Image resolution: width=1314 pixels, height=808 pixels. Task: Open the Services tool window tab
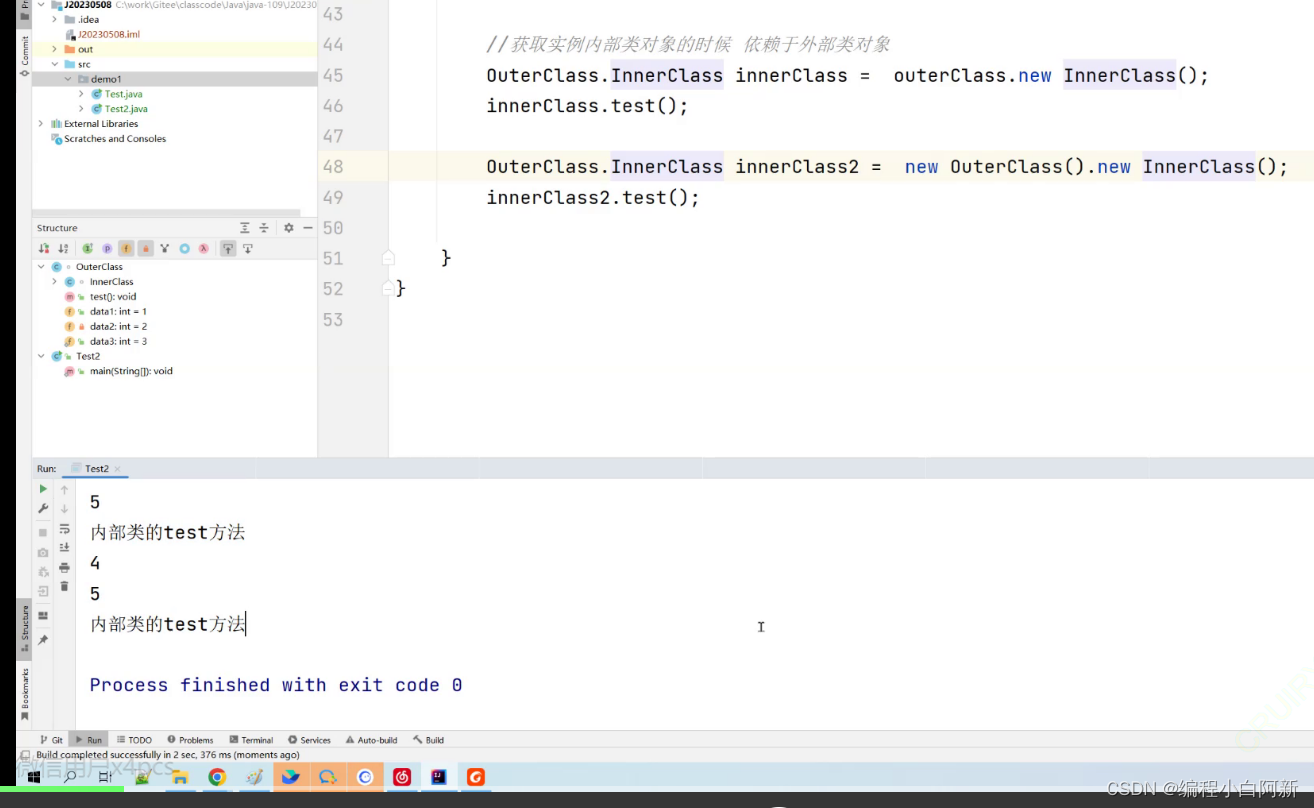coord(309,740)
